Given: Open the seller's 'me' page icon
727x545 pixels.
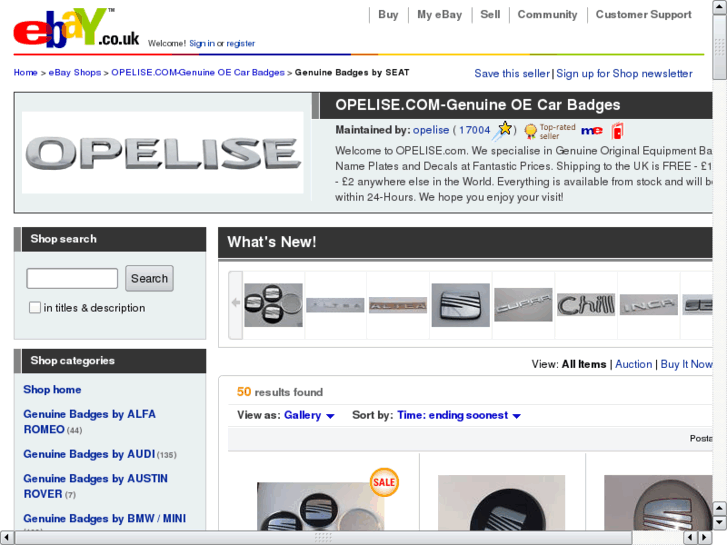Looking at the screenshot, I should tap(592, 131).
